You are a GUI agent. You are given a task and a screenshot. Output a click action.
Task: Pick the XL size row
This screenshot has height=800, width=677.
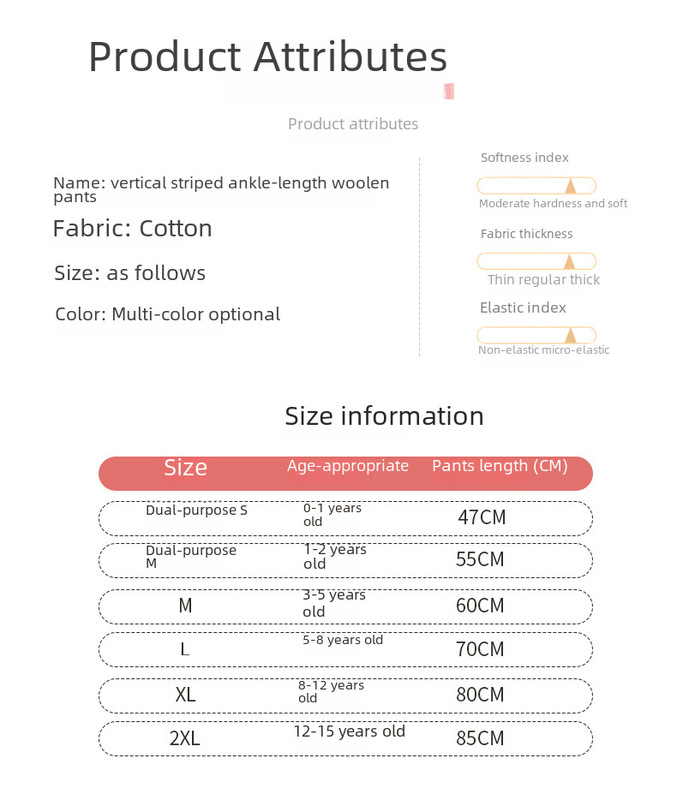(345, 694)
